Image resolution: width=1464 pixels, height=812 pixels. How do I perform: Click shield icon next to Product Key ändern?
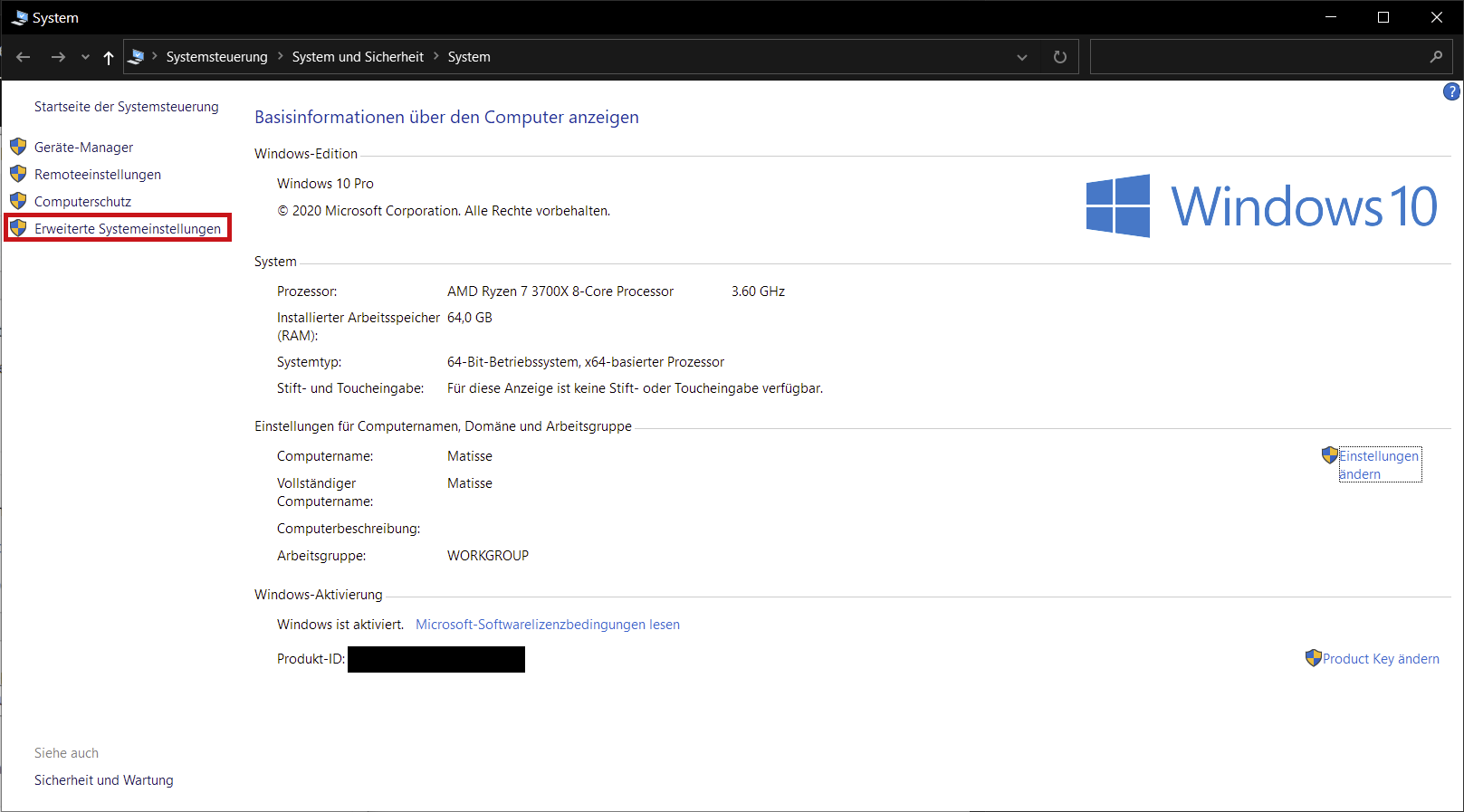click(1314, 658)
